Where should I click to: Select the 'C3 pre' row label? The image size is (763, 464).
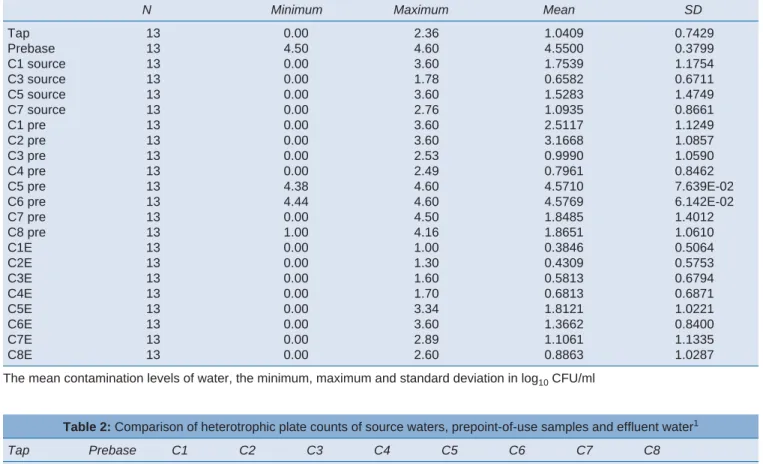pyautogui.click(x=27, y=156)
